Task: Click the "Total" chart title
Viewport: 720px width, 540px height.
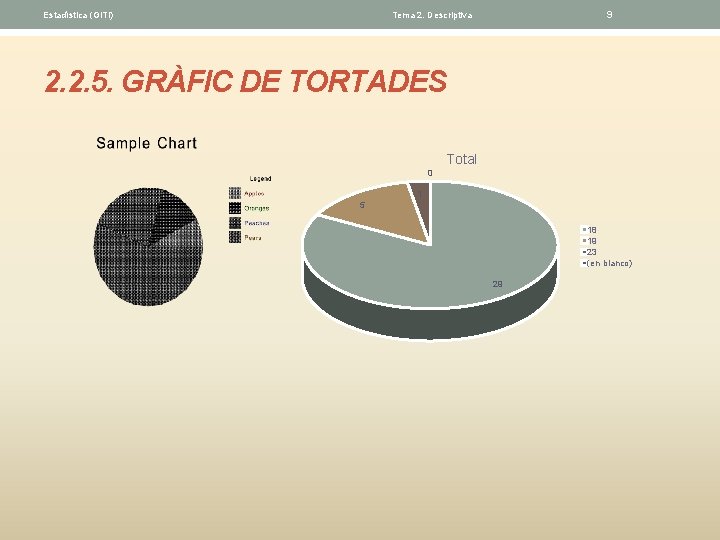Action: pyautogui.click(x=461, y=159)
